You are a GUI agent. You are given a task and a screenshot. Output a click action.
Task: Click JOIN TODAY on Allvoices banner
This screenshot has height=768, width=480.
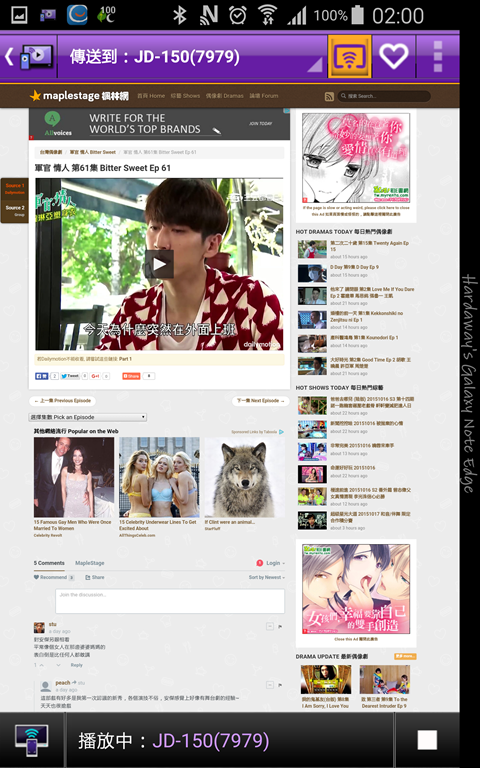260,123
